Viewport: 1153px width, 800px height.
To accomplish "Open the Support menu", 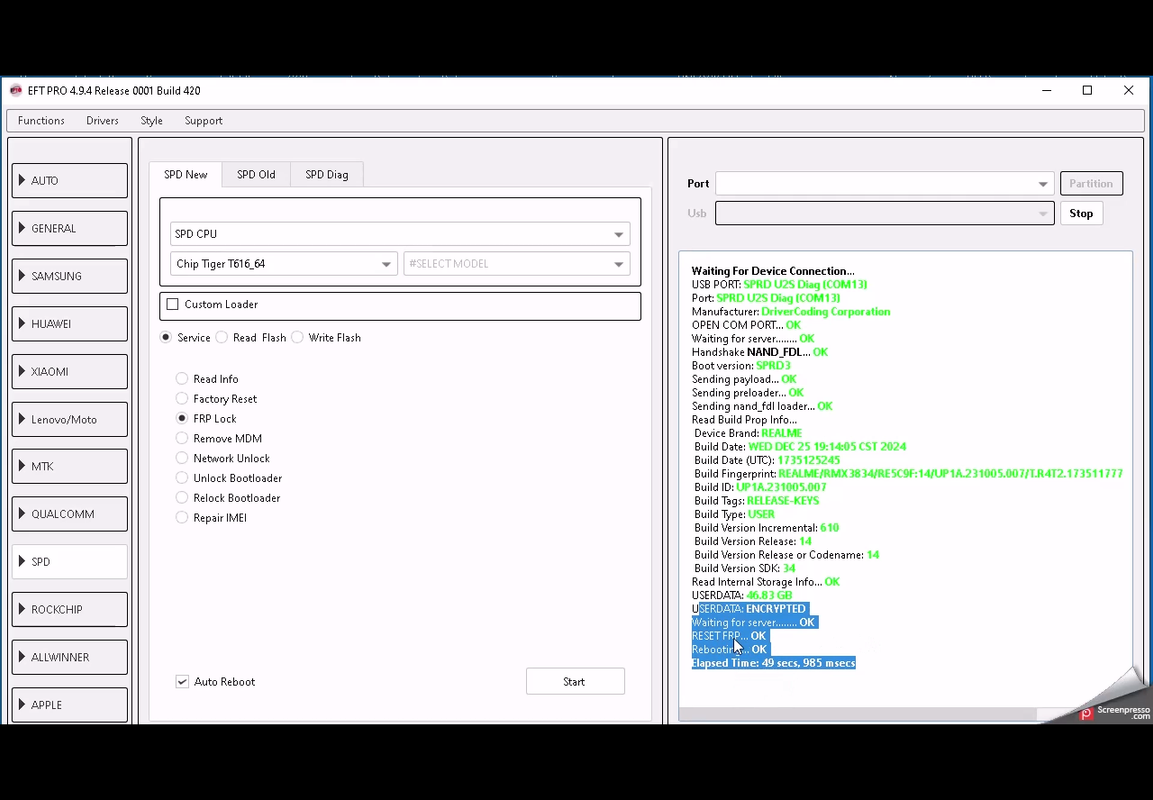I will (204, 121).
